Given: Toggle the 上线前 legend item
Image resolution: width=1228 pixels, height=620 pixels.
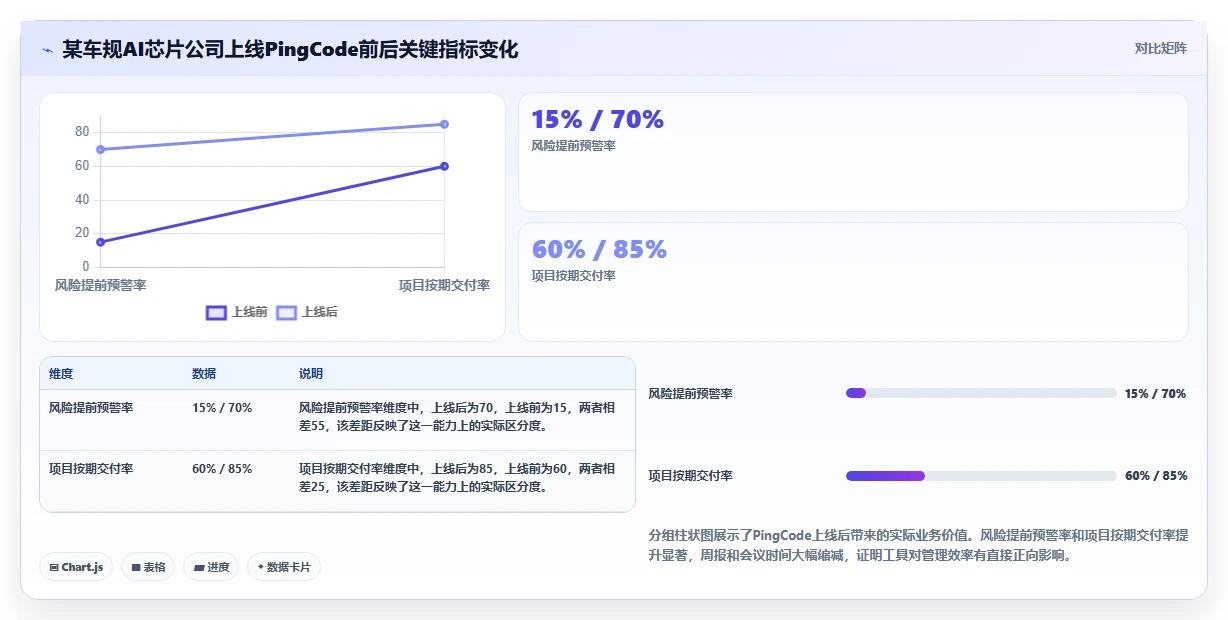Looking at the screenshot, I should point(237,312).
